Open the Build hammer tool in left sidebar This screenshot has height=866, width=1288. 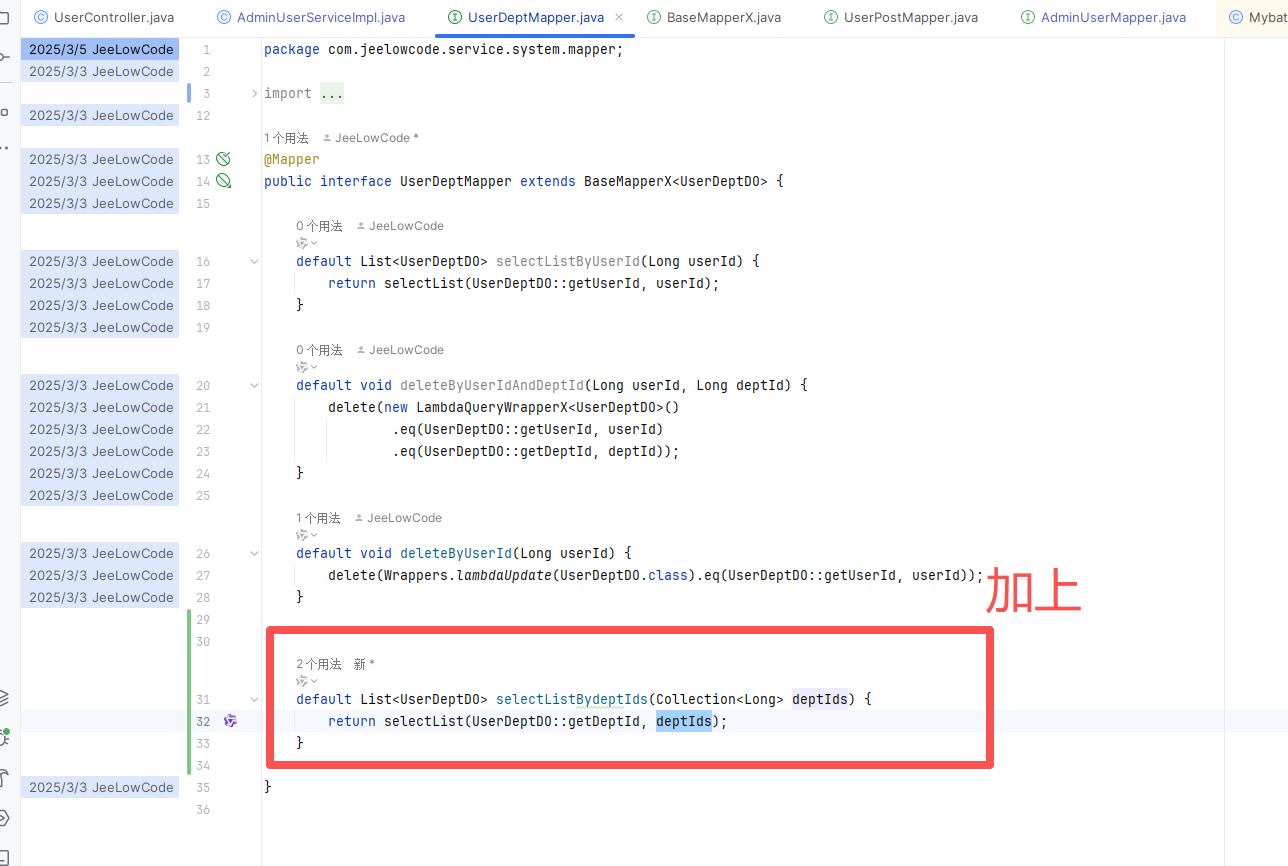point(5,777)
